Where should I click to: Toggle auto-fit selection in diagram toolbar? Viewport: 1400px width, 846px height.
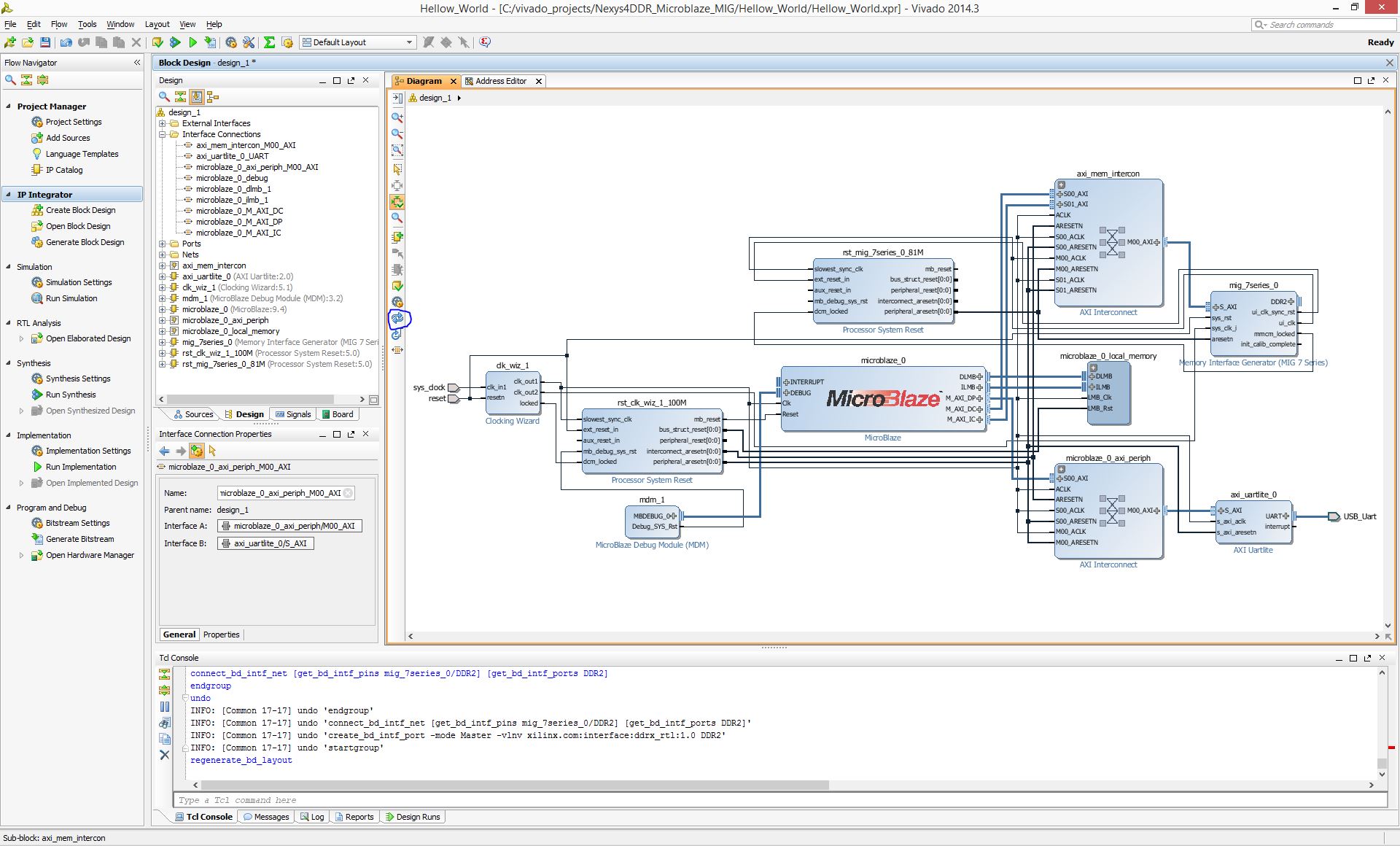point(397,202)
